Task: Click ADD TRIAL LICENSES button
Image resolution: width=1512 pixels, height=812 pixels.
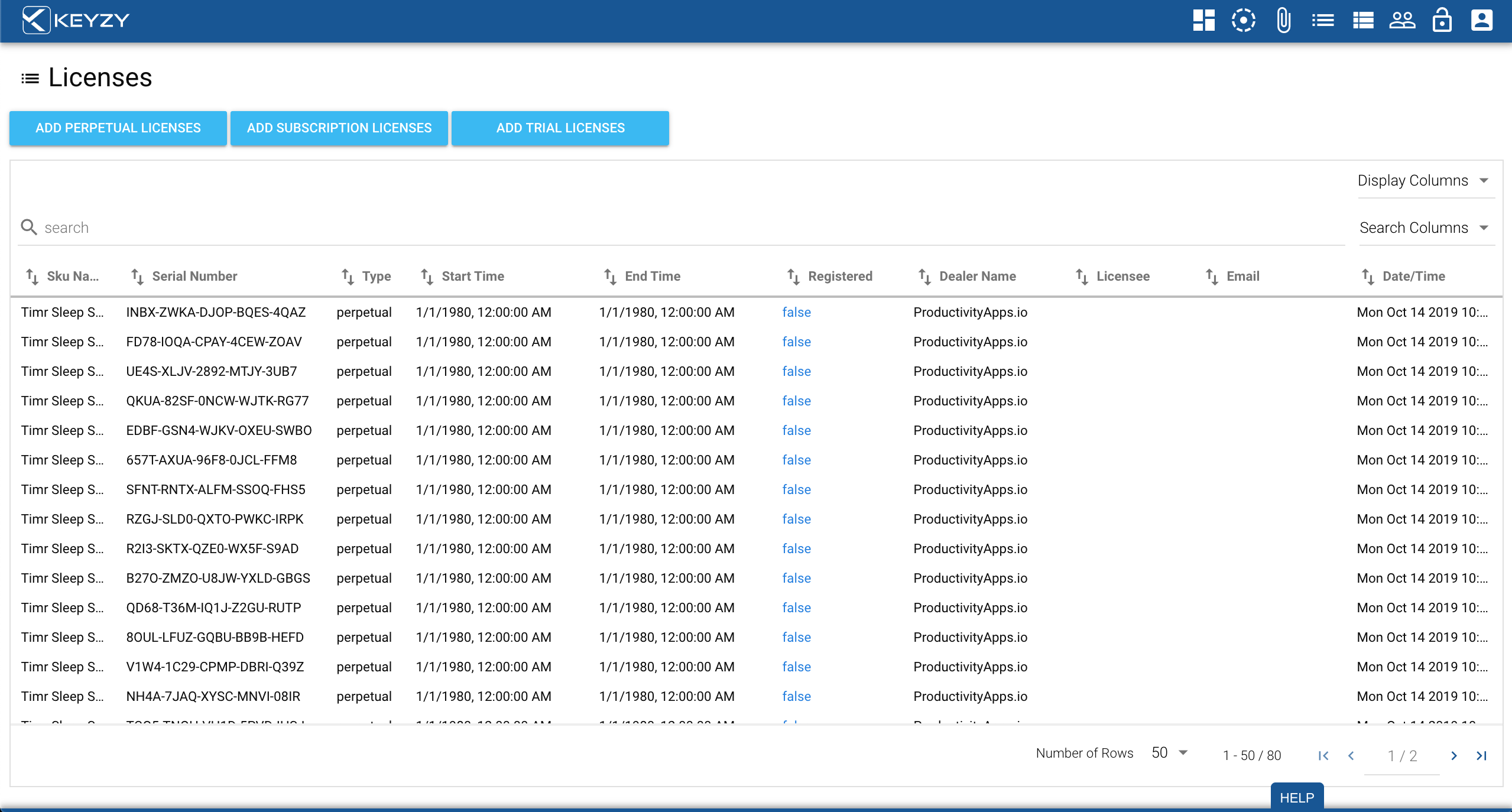Action: point(560,128)
